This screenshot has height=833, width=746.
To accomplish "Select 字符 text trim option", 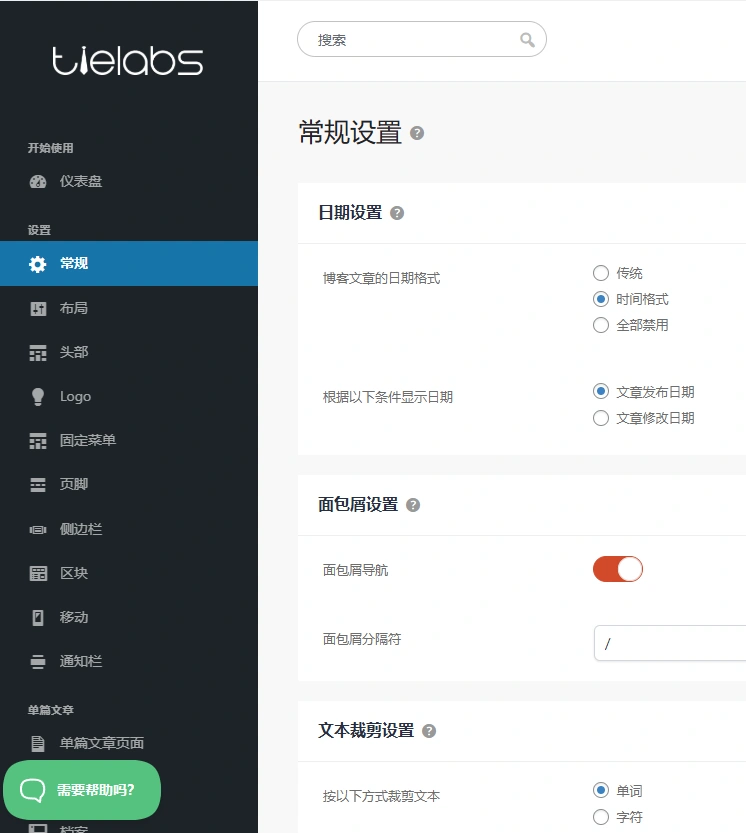I will [600, 817].
